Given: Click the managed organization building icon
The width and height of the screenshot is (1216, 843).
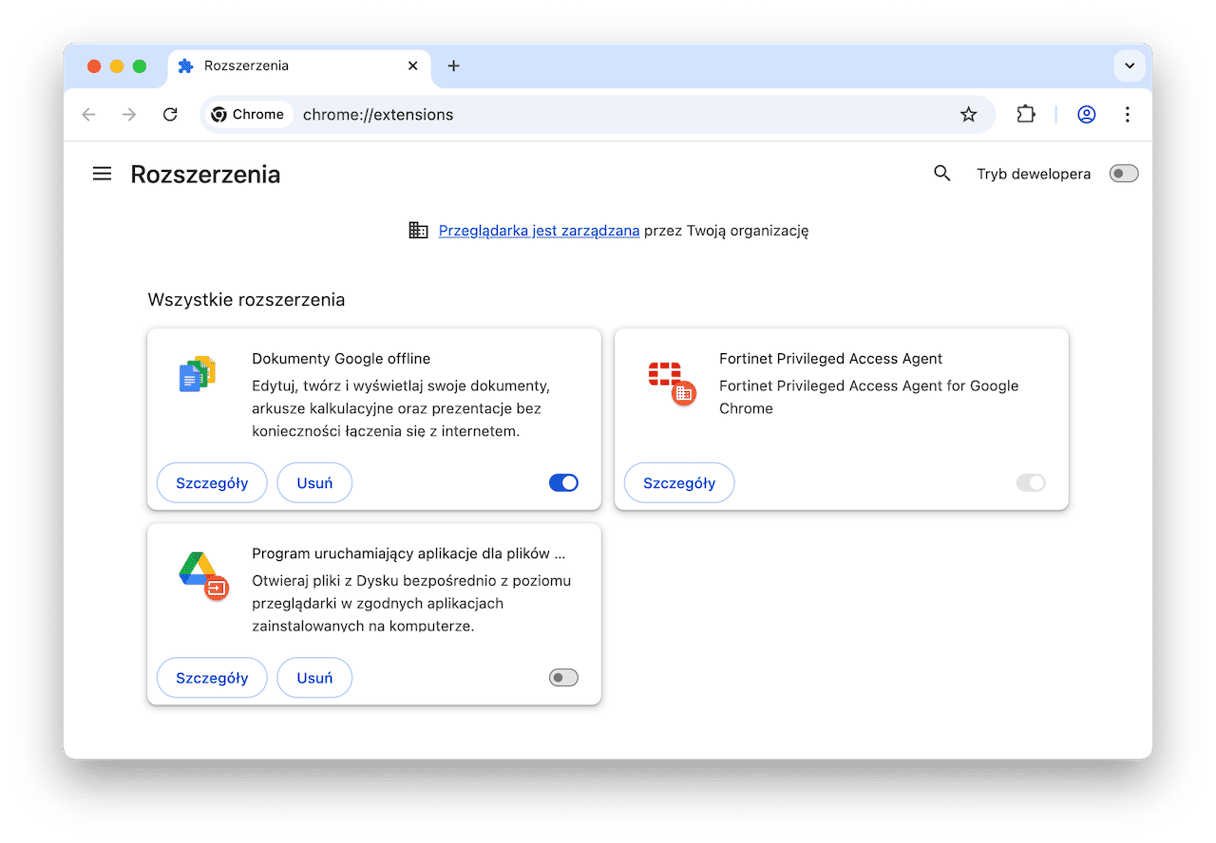Looking at the screenshot, I should point(419,230).
